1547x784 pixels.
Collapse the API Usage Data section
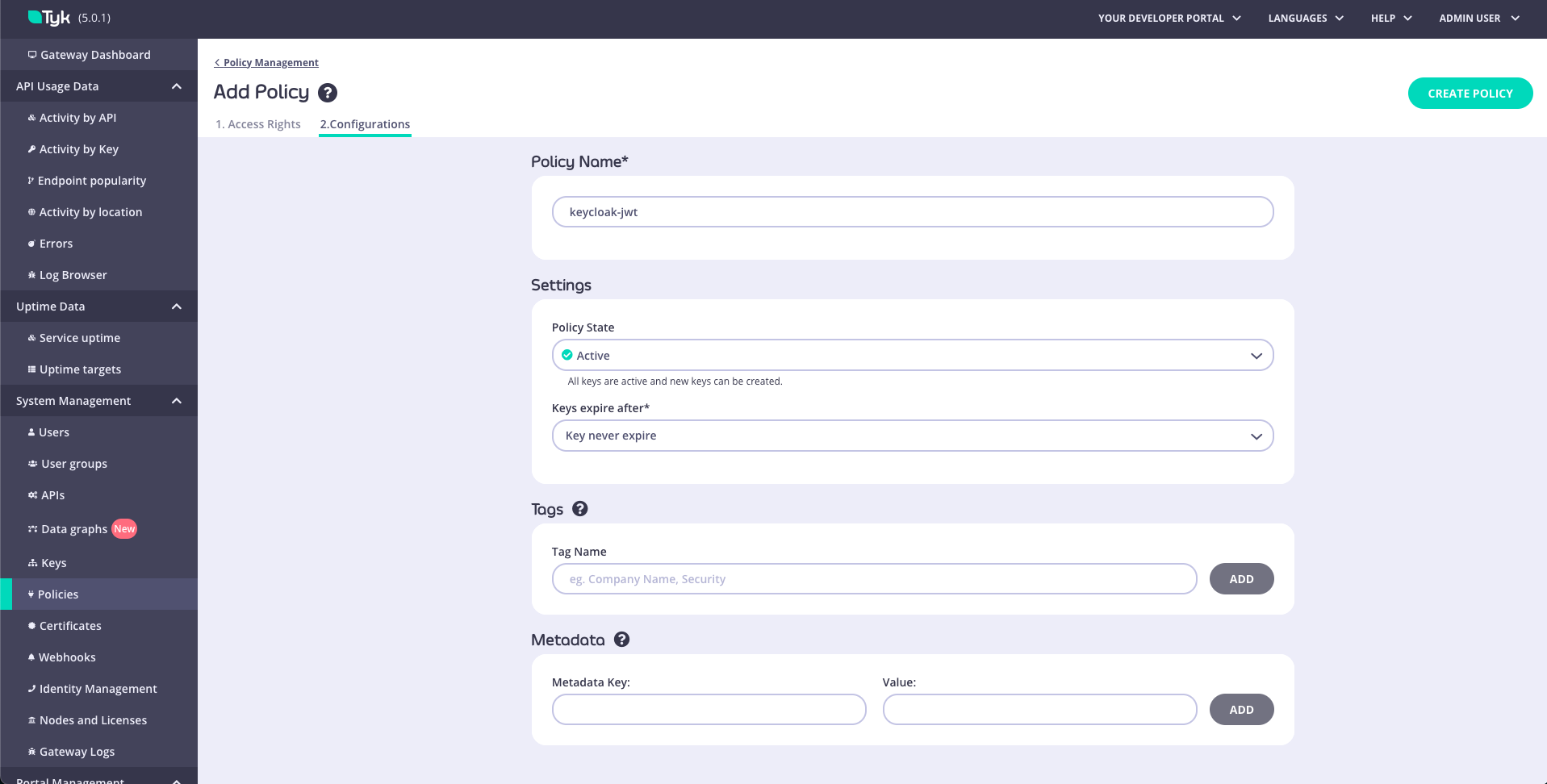point(177,86)
